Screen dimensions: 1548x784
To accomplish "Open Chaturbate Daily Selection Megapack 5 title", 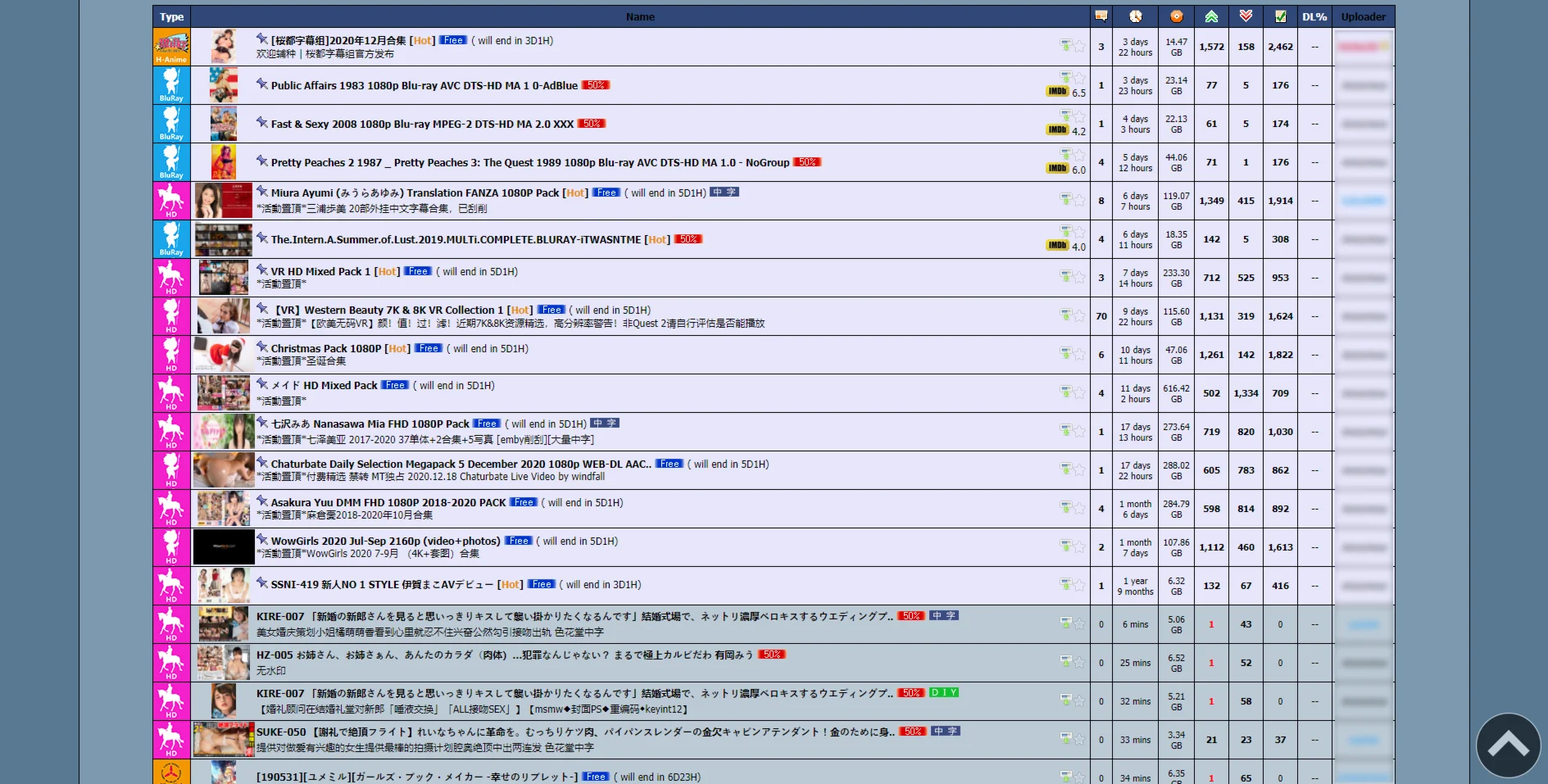I will coord(461,464).
